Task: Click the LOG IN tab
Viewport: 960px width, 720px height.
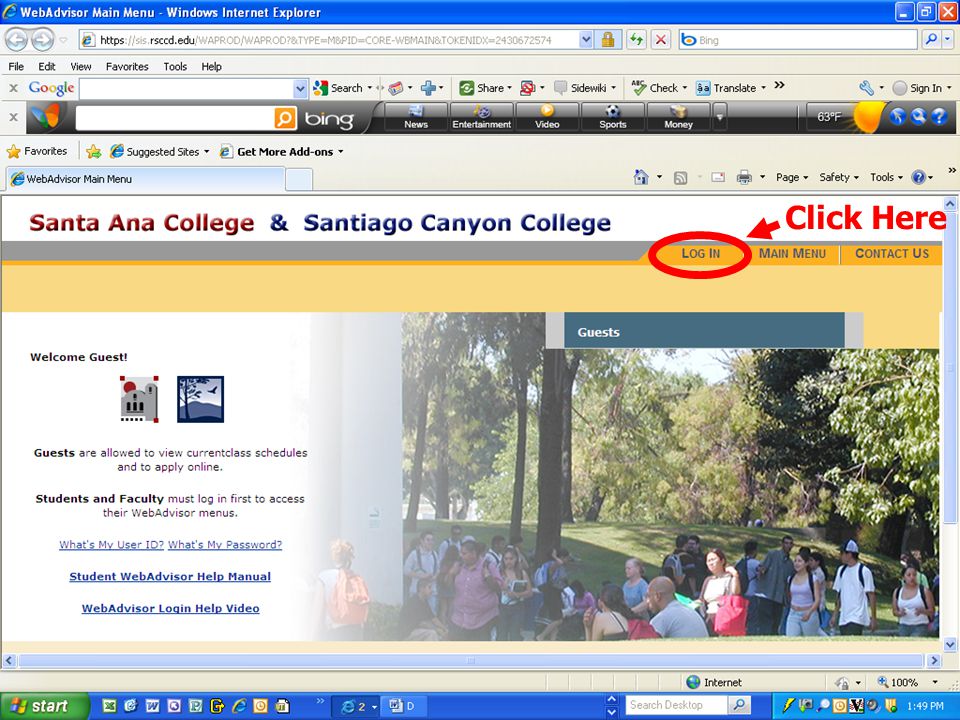Action: click(x=700, y=253)
